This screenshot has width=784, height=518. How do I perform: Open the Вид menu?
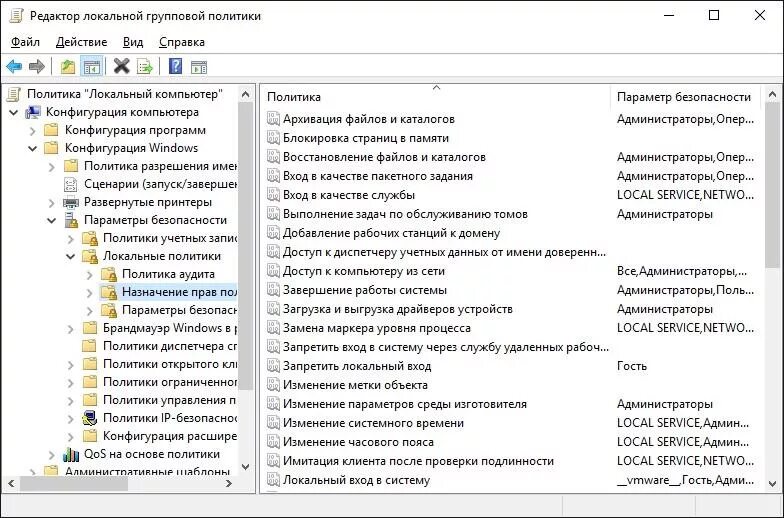133,42
